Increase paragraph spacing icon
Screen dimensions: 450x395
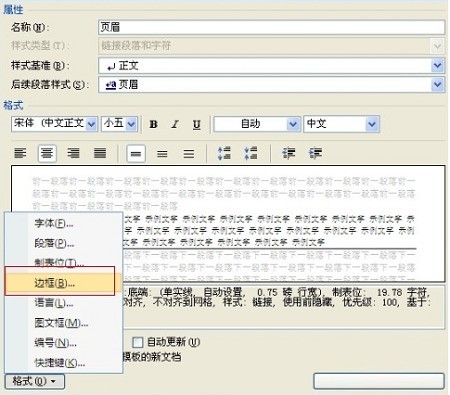click(224, 153)
